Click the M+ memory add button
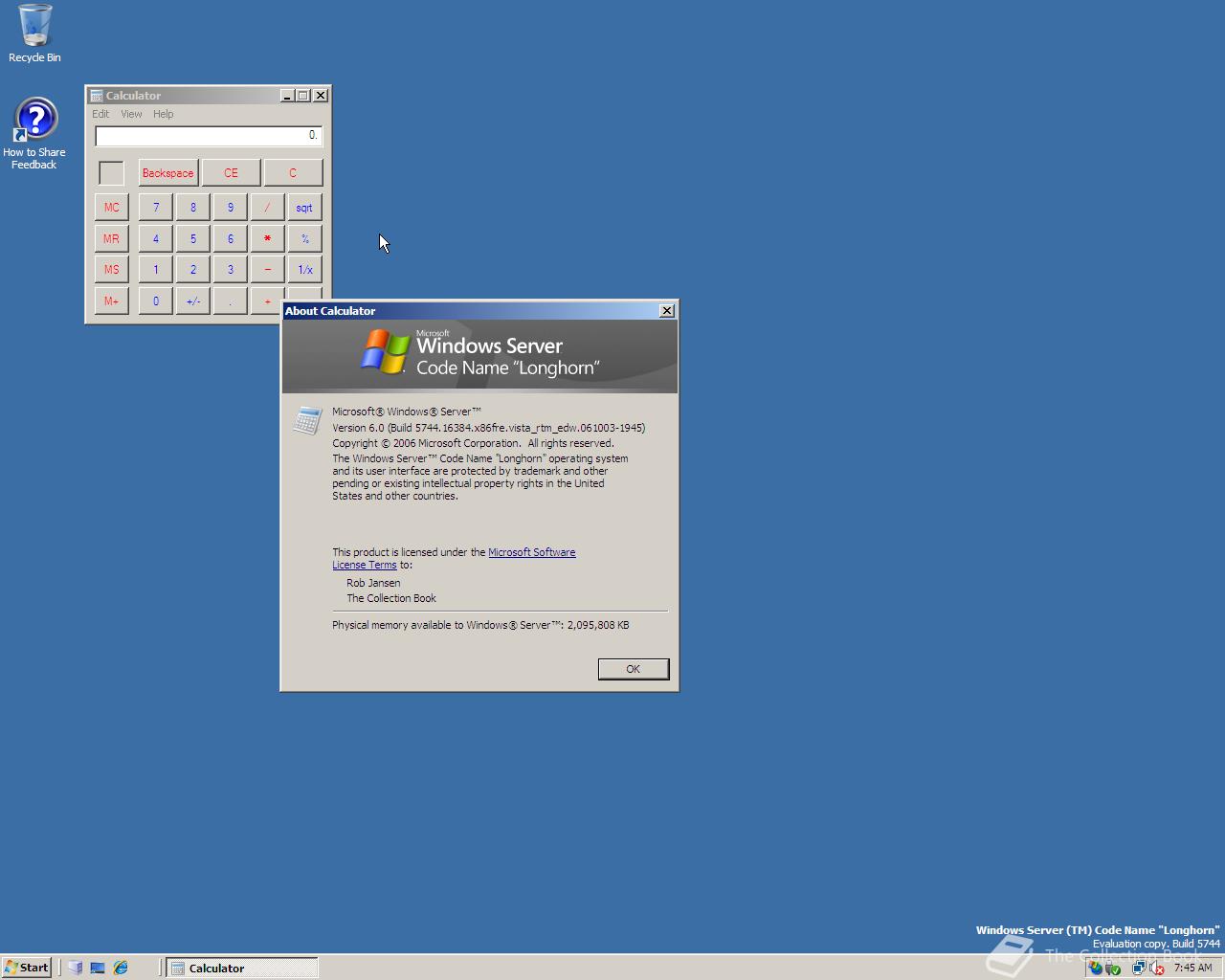Screen dimensions: 1225x980 pos(112,301)
